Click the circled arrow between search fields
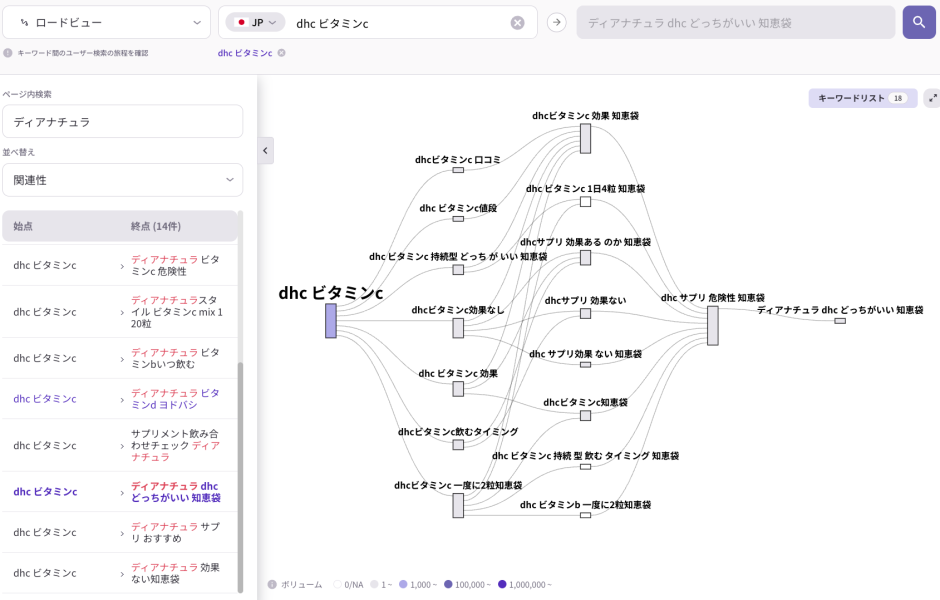 tap(557, 23)
